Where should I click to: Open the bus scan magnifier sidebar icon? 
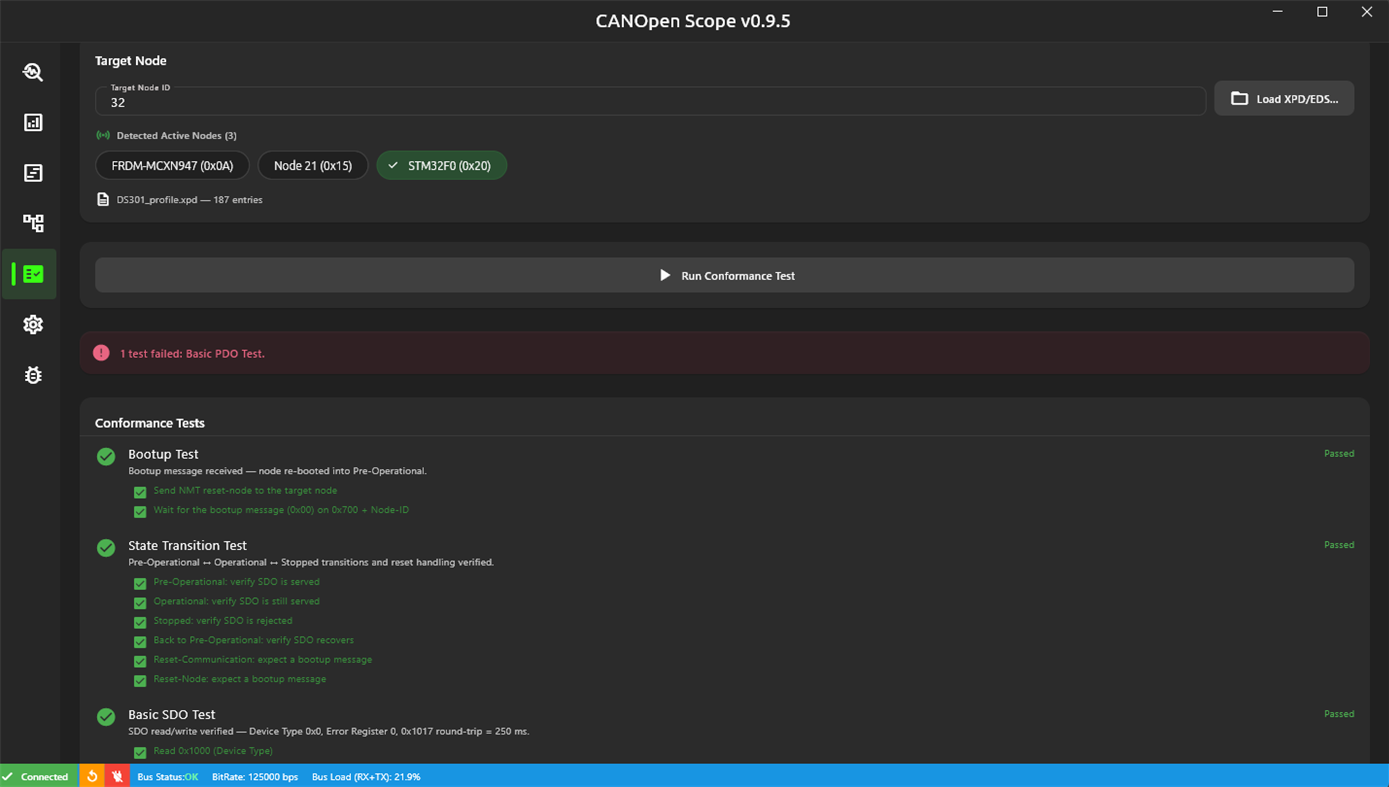[x=33, y=72]
